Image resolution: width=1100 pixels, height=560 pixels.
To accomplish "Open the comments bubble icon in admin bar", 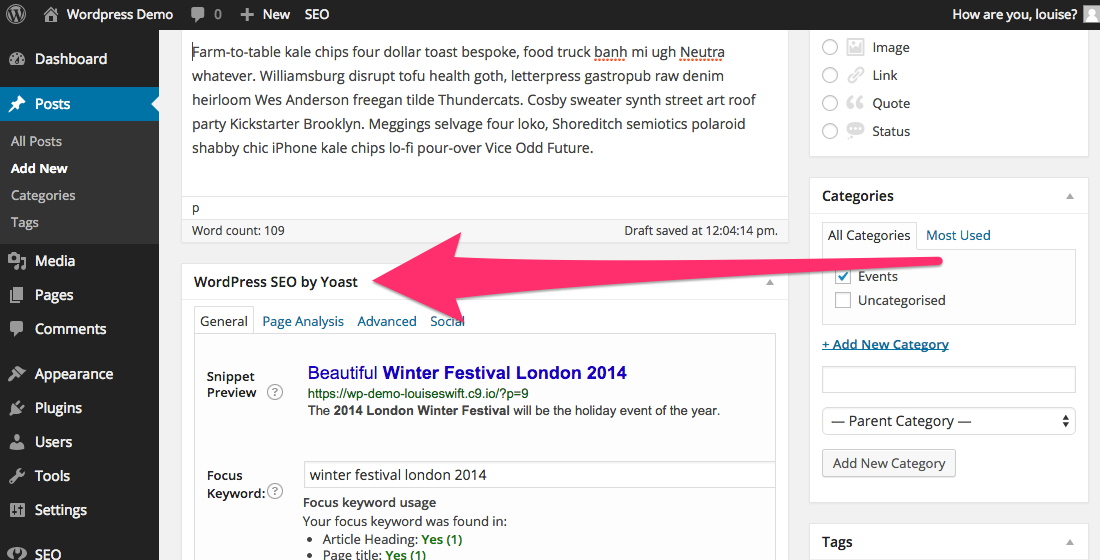I will (x=198, y=14).
